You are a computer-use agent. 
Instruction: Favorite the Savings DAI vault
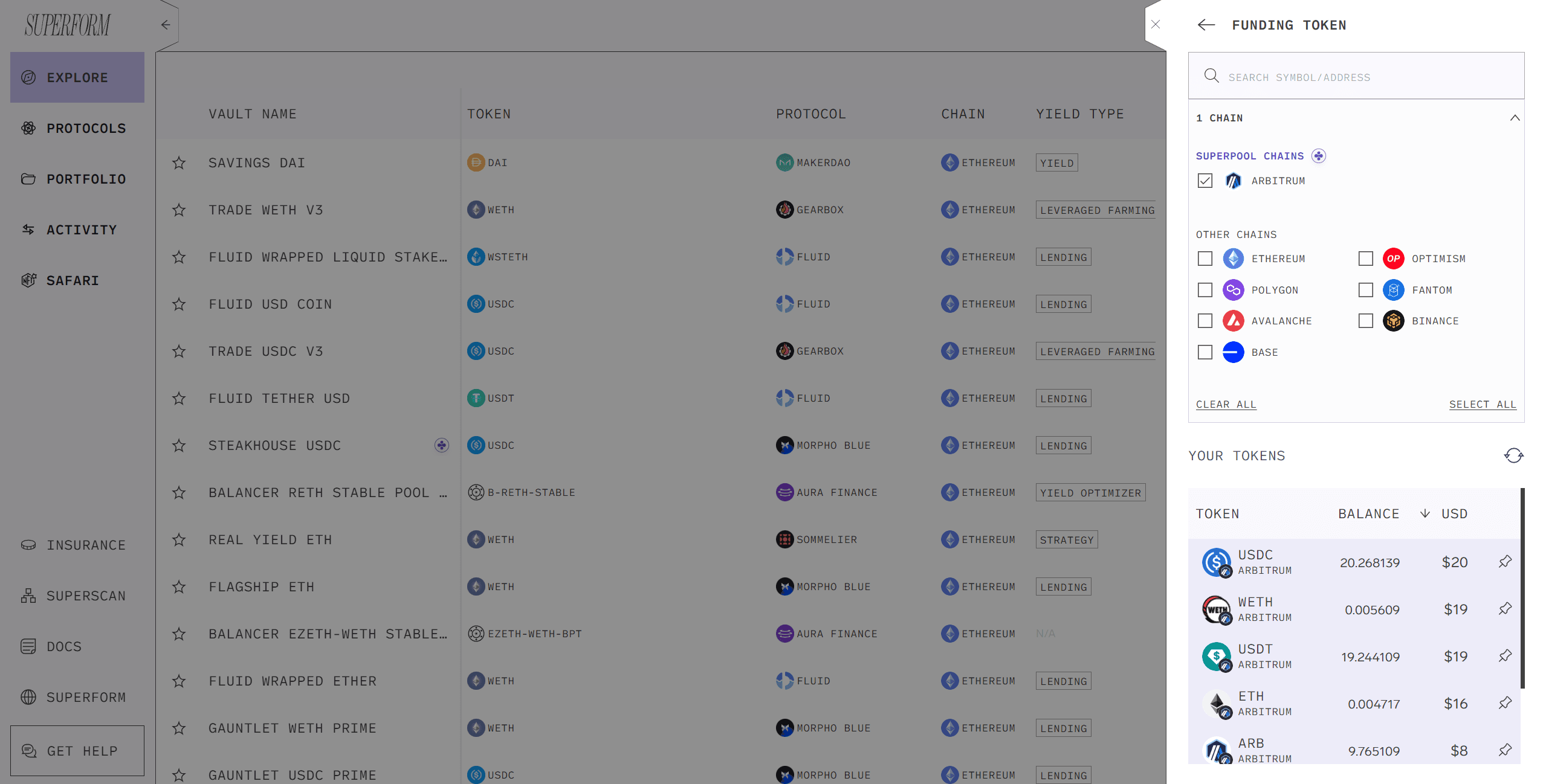pos(179,162)
